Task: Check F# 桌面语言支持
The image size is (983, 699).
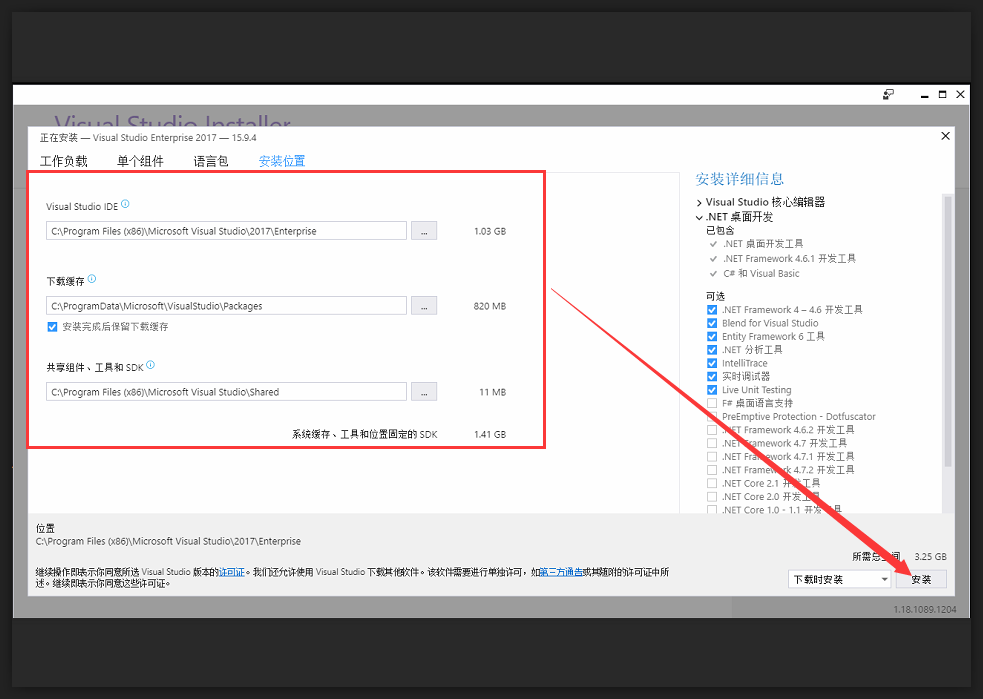Action: 712,403
